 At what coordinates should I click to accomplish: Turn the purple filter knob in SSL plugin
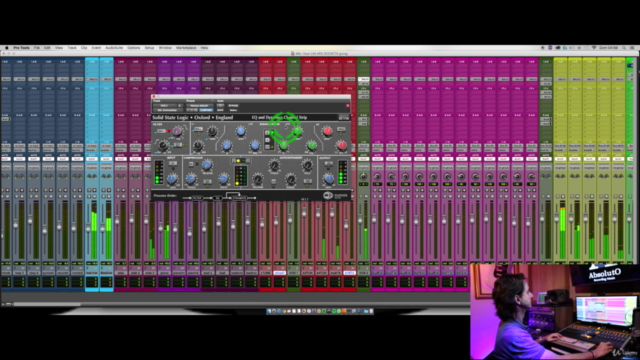click(178, 131)
